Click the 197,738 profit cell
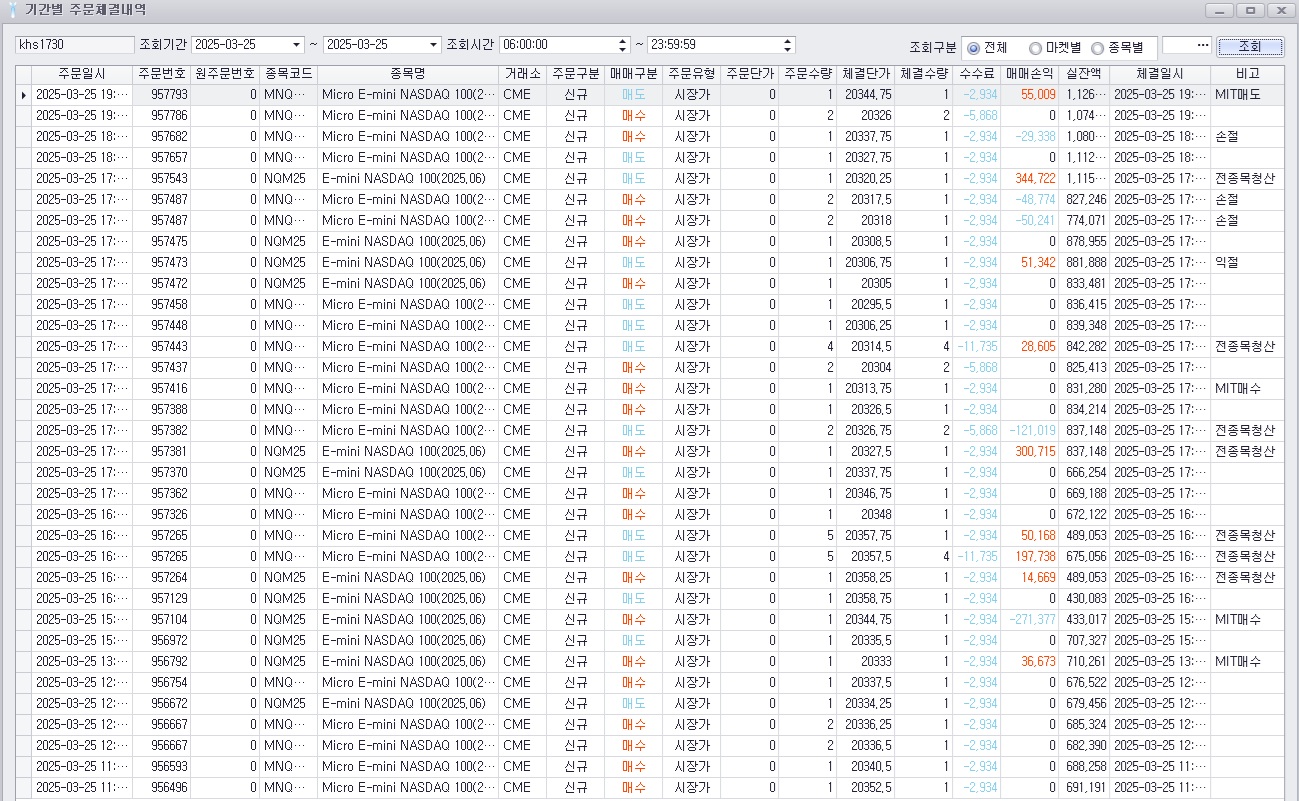Image resolution: width=1299 pixels, height=801 pixels. point(1029,557)
